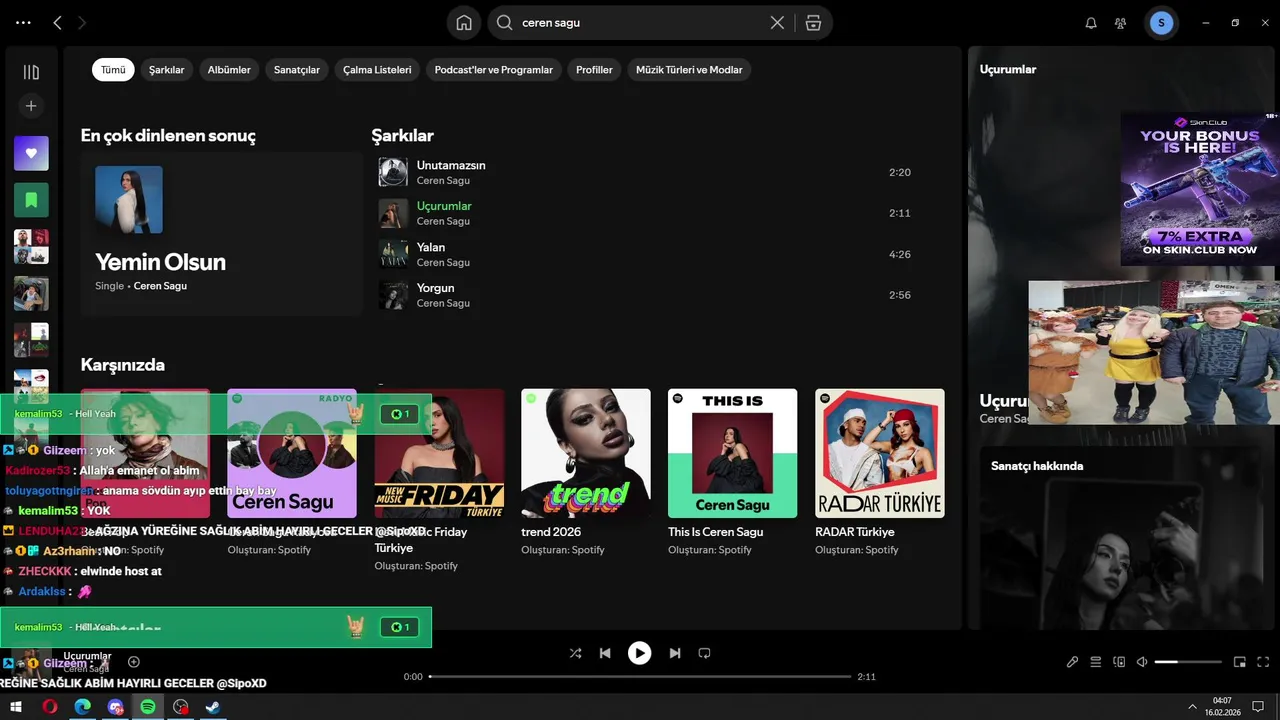Open the Skin.Club bonus advertisement

(1198, 188)
